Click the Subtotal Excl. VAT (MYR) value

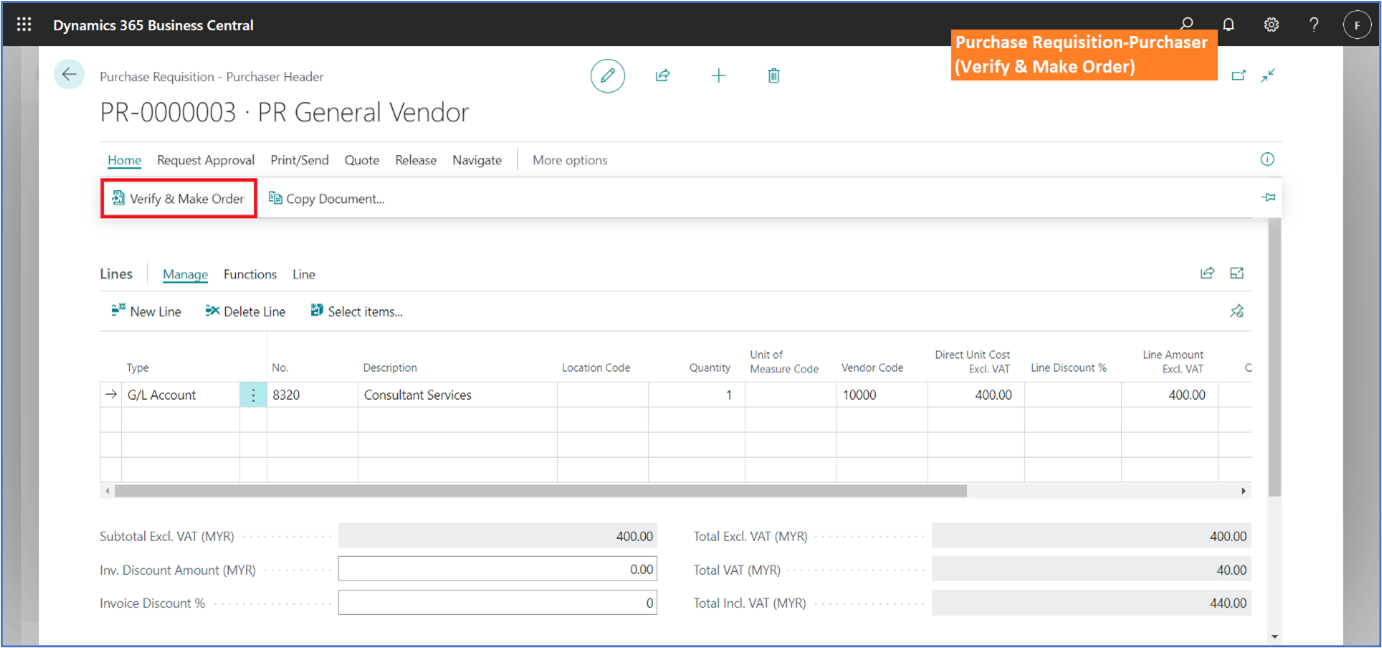coord(497,536)
